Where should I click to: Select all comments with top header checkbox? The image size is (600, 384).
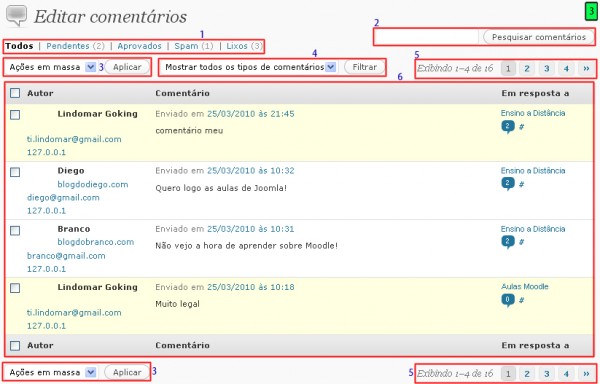pyautogui.click(x=15, y=93)
